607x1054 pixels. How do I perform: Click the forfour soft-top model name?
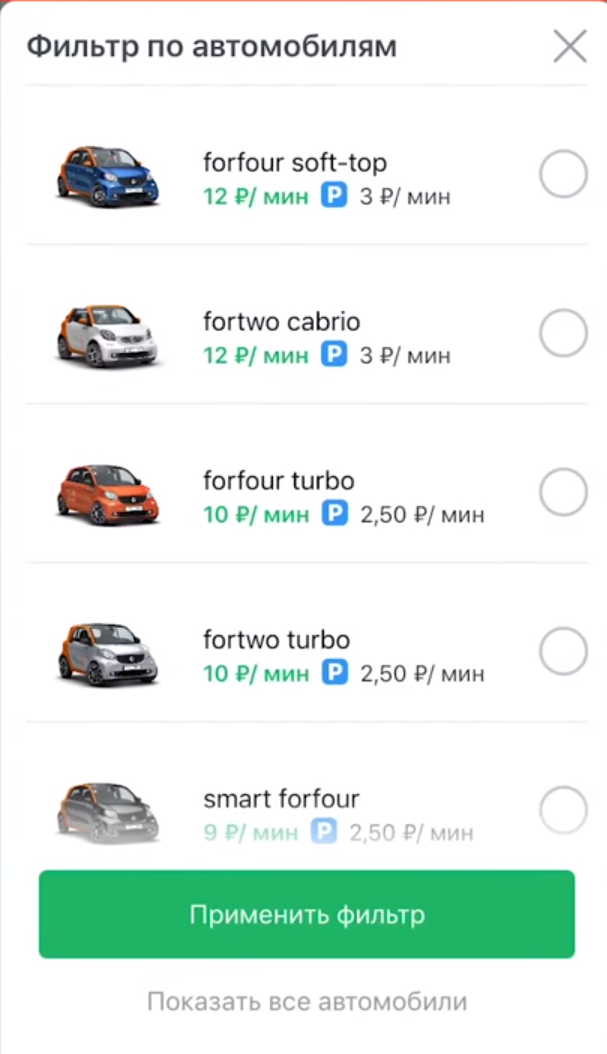click(x=294, y=163)
